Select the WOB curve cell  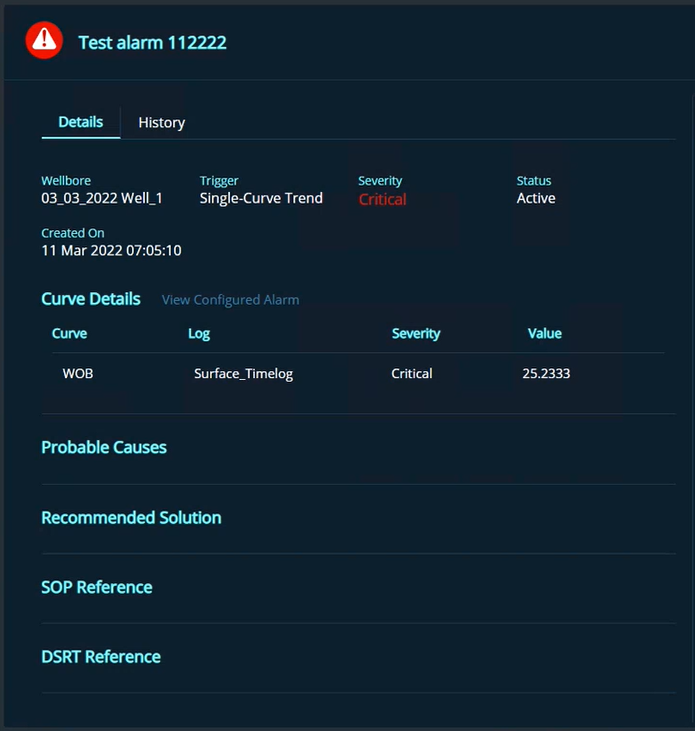coord(78,374)
